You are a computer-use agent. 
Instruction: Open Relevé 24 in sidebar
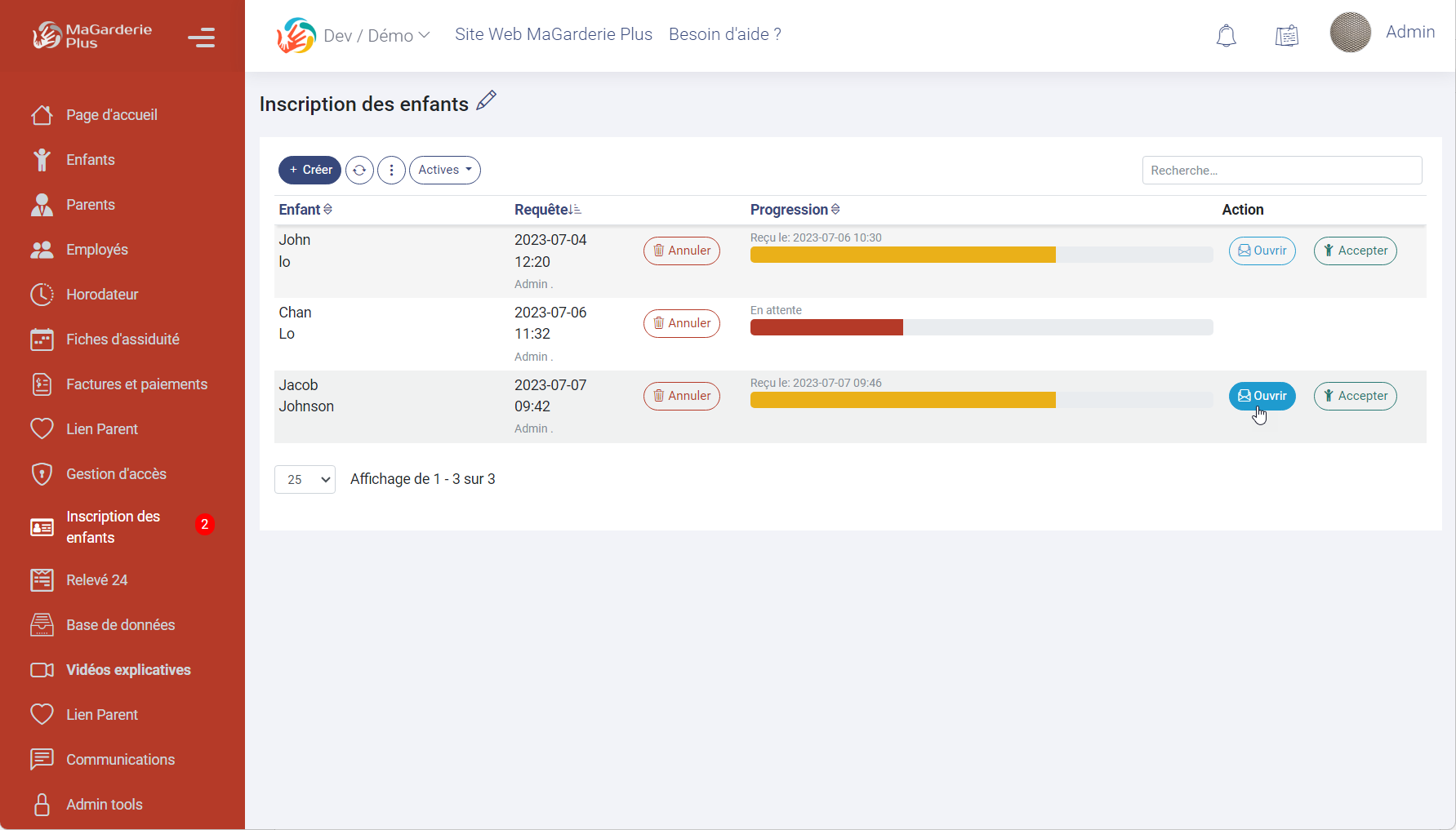(96, 580)
